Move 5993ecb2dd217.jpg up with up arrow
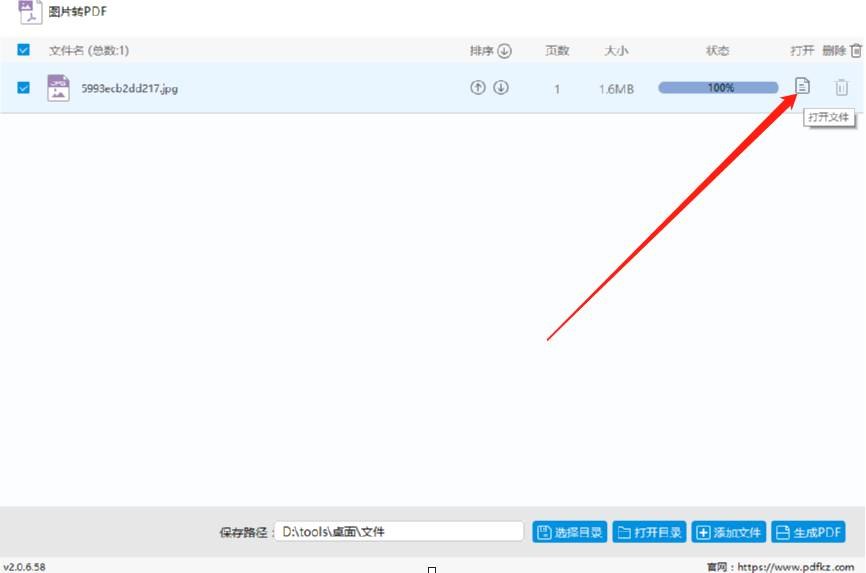Image resolution: width=866 pixels, height=573 pixels. tap(478, 87)
